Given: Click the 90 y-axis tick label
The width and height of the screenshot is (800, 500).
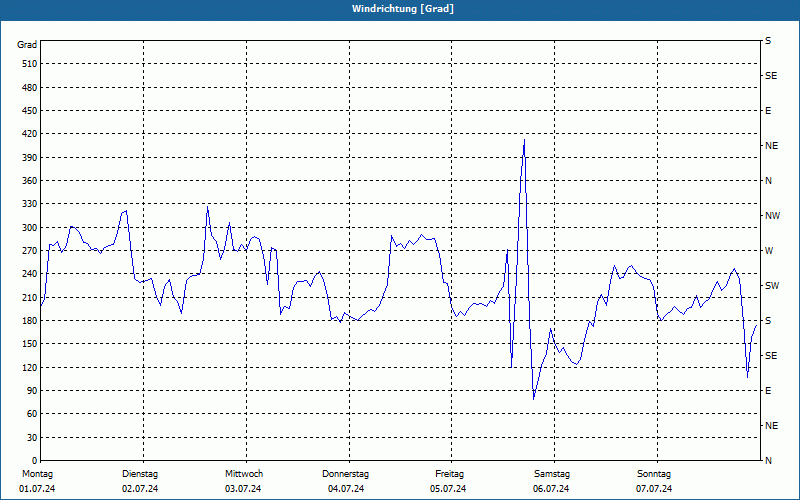Looking at the screenshot, I should (x=32, y=391).
